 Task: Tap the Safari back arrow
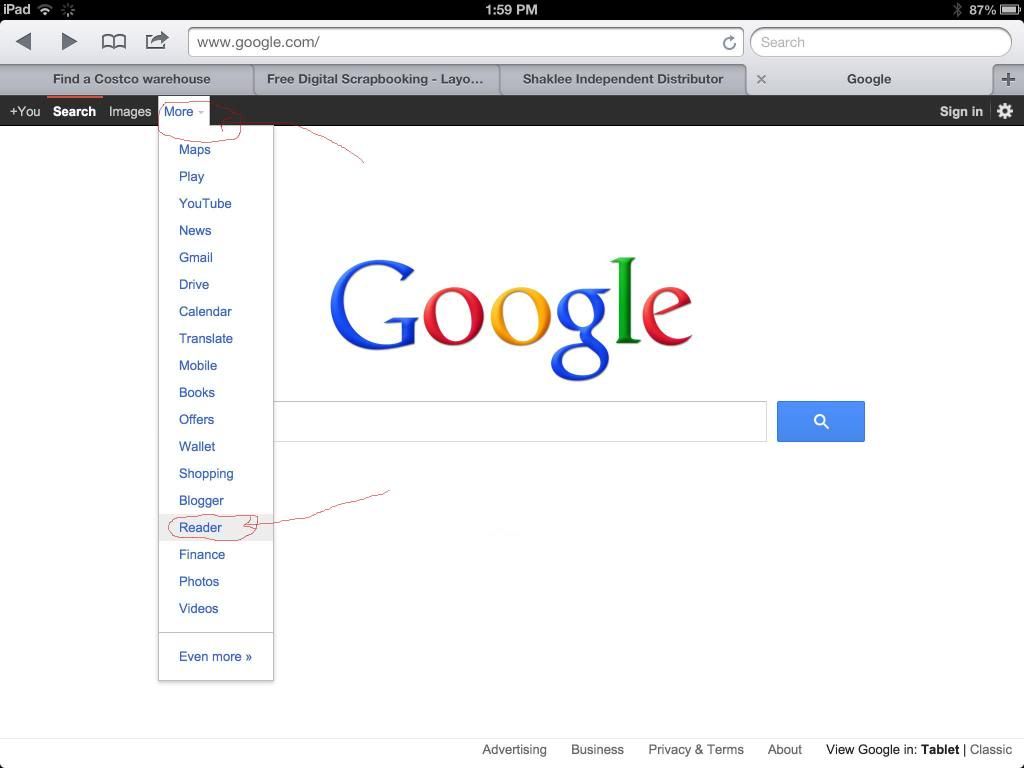[x=24, y=42]
